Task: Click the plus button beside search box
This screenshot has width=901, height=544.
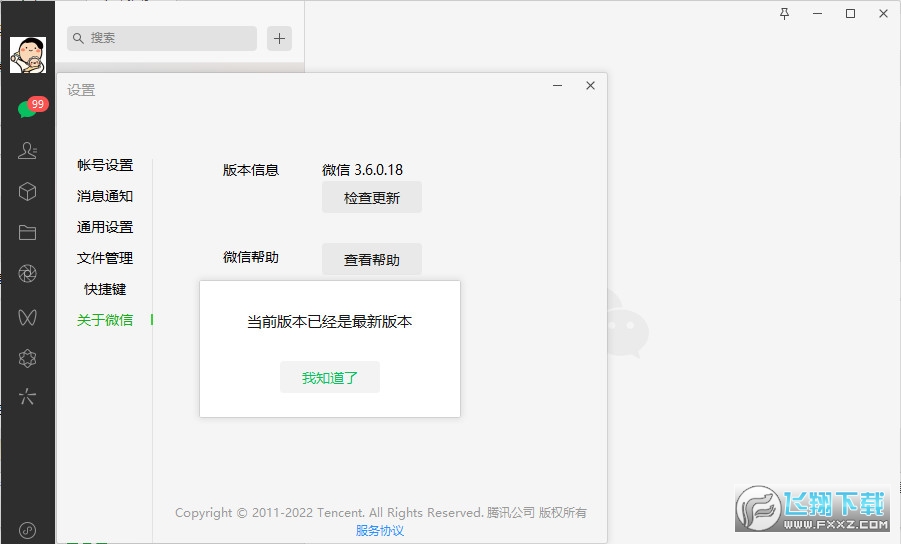Action: pos(280,38)
